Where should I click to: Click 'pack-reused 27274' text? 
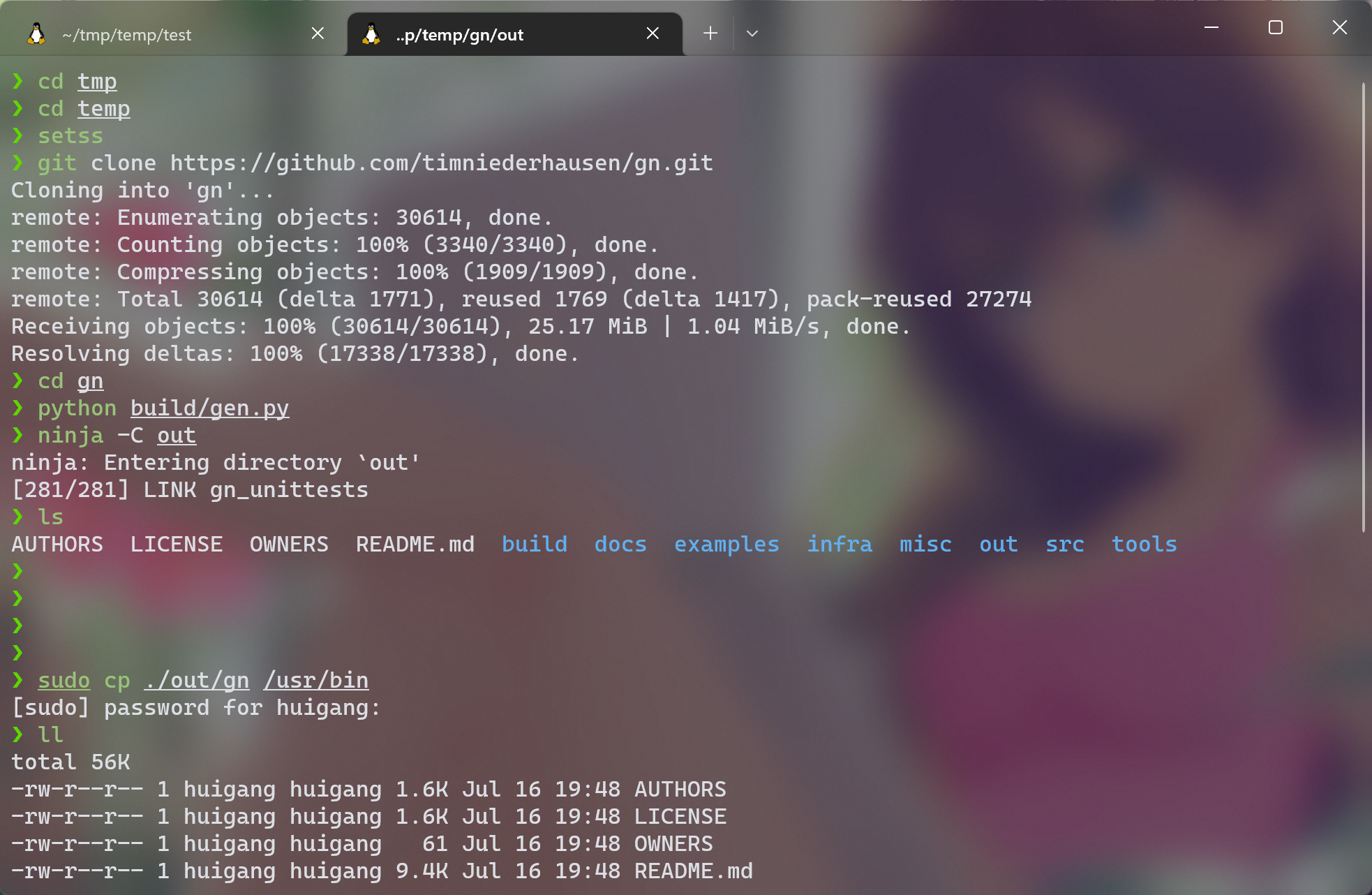tap(919, 299)
